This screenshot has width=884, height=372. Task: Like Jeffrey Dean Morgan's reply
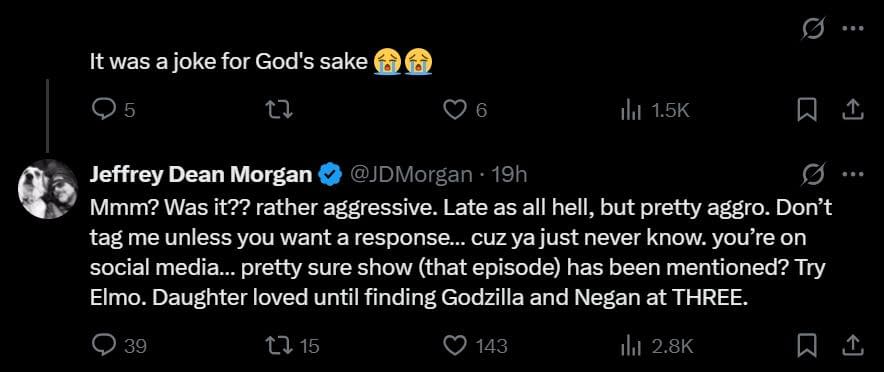point(476,346)
